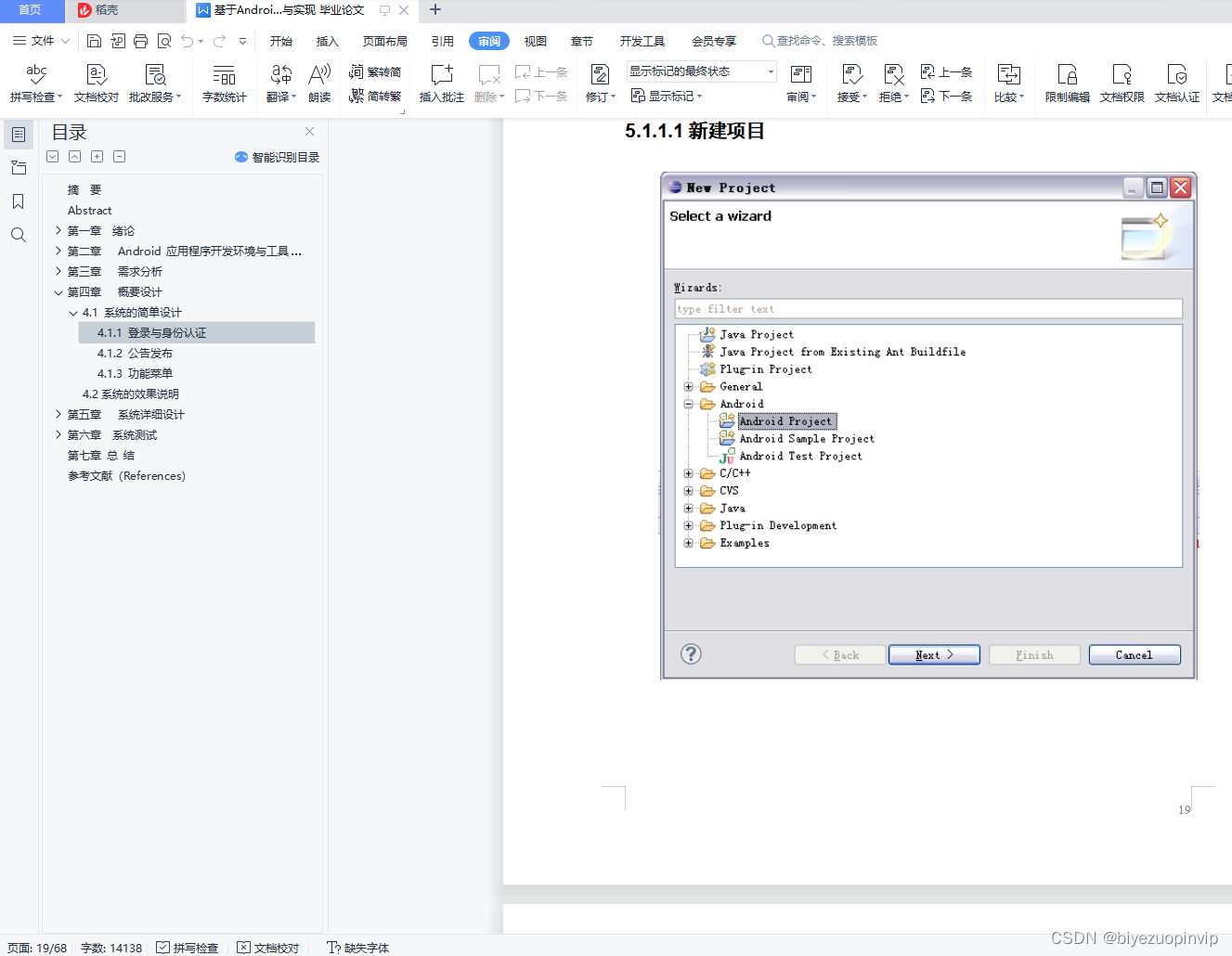This screenshot has width=1232, height=956.
Task: Open the 拼写检查 spell check tool
Action: (36, 83)
